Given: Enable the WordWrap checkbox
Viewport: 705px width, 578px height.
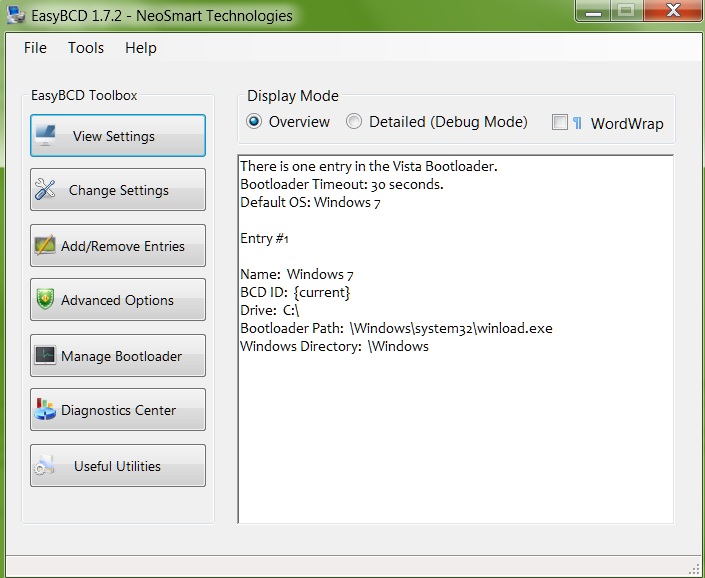Looking at the screenshot, I should coord(560,122).
